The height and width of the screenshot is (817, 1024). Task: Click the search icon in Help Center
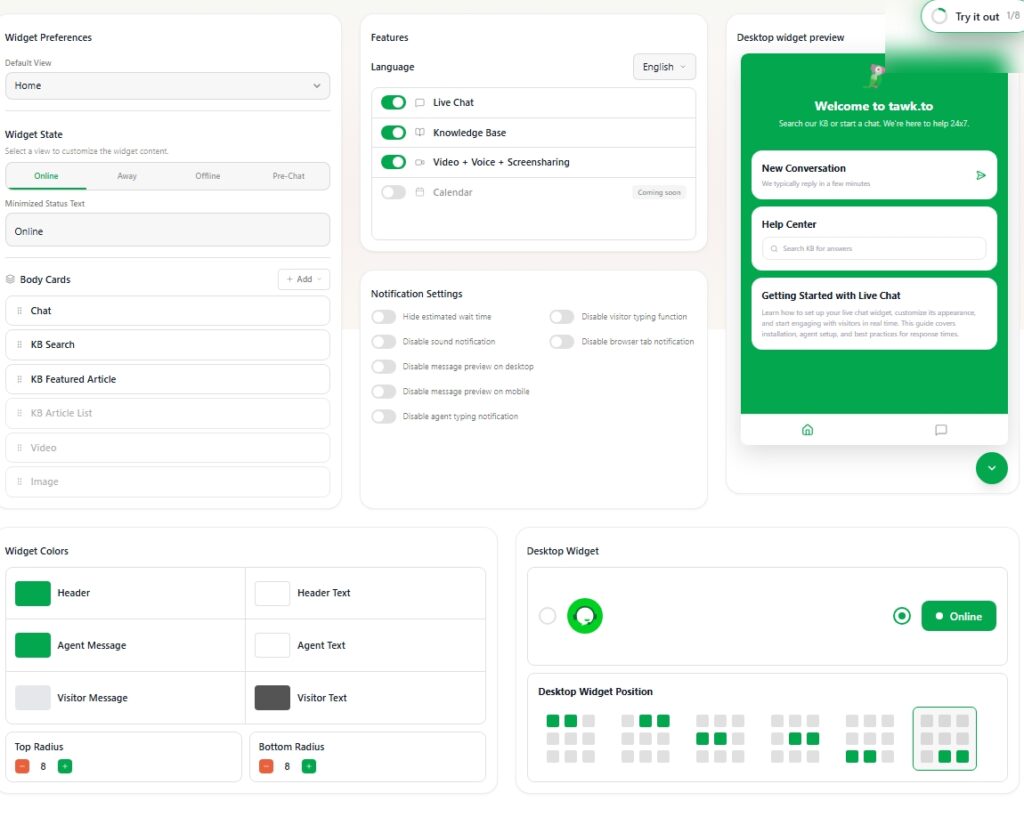coord(774,249)
